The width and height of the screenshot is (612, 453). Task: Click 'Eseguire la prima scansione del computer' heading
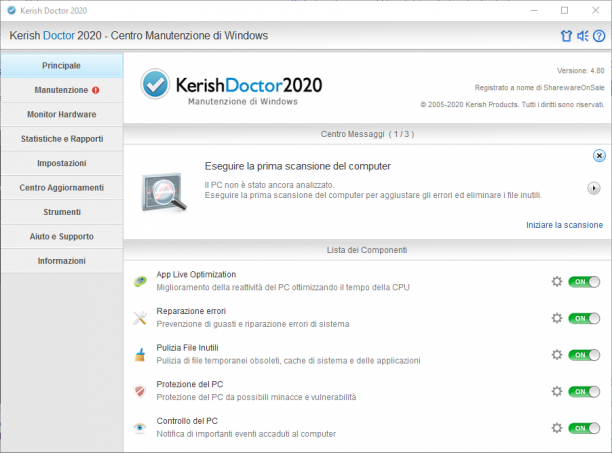coord(298,166)
